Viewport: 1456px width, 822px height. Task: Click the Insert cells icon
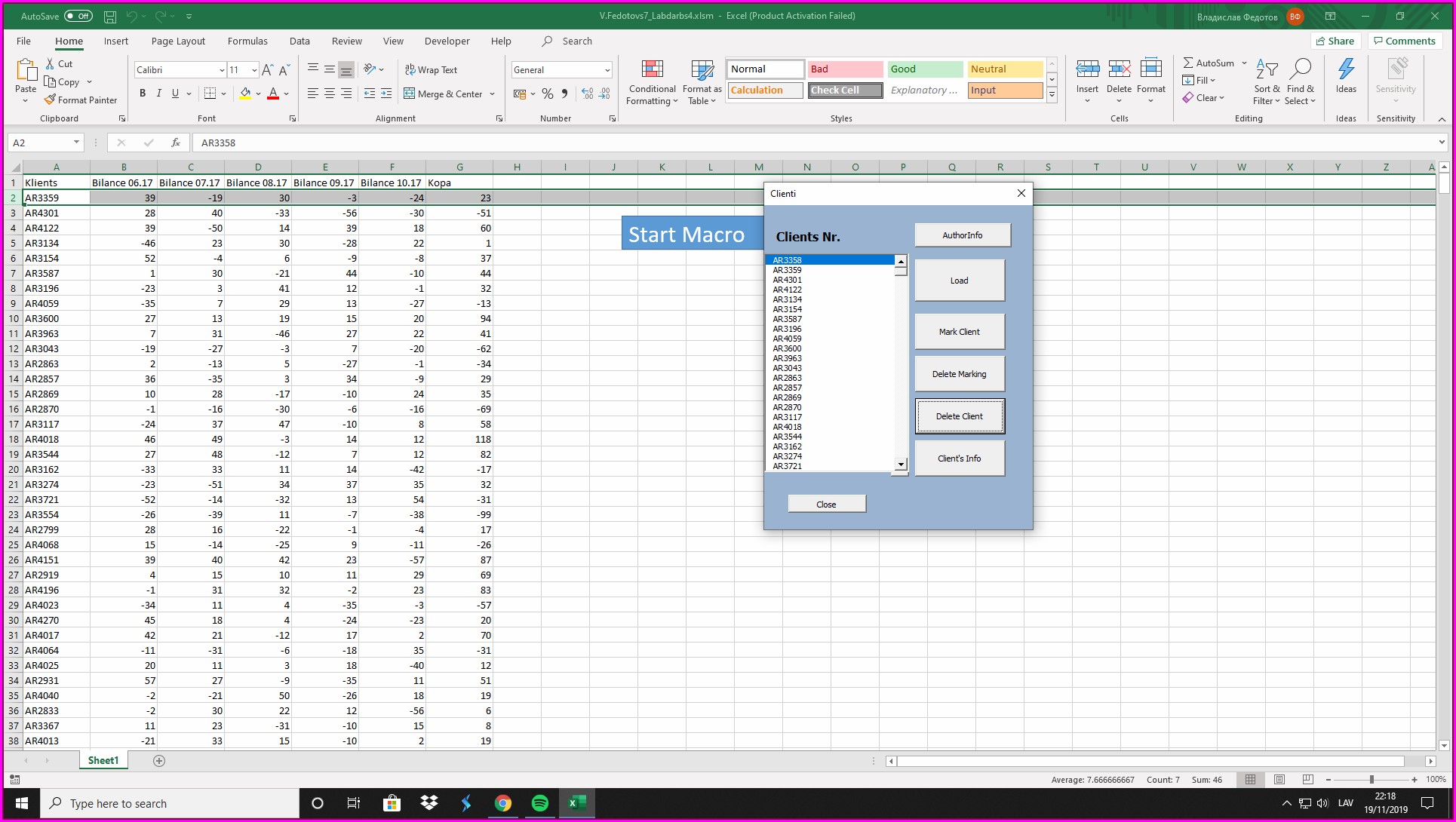tap(1087, 69)
